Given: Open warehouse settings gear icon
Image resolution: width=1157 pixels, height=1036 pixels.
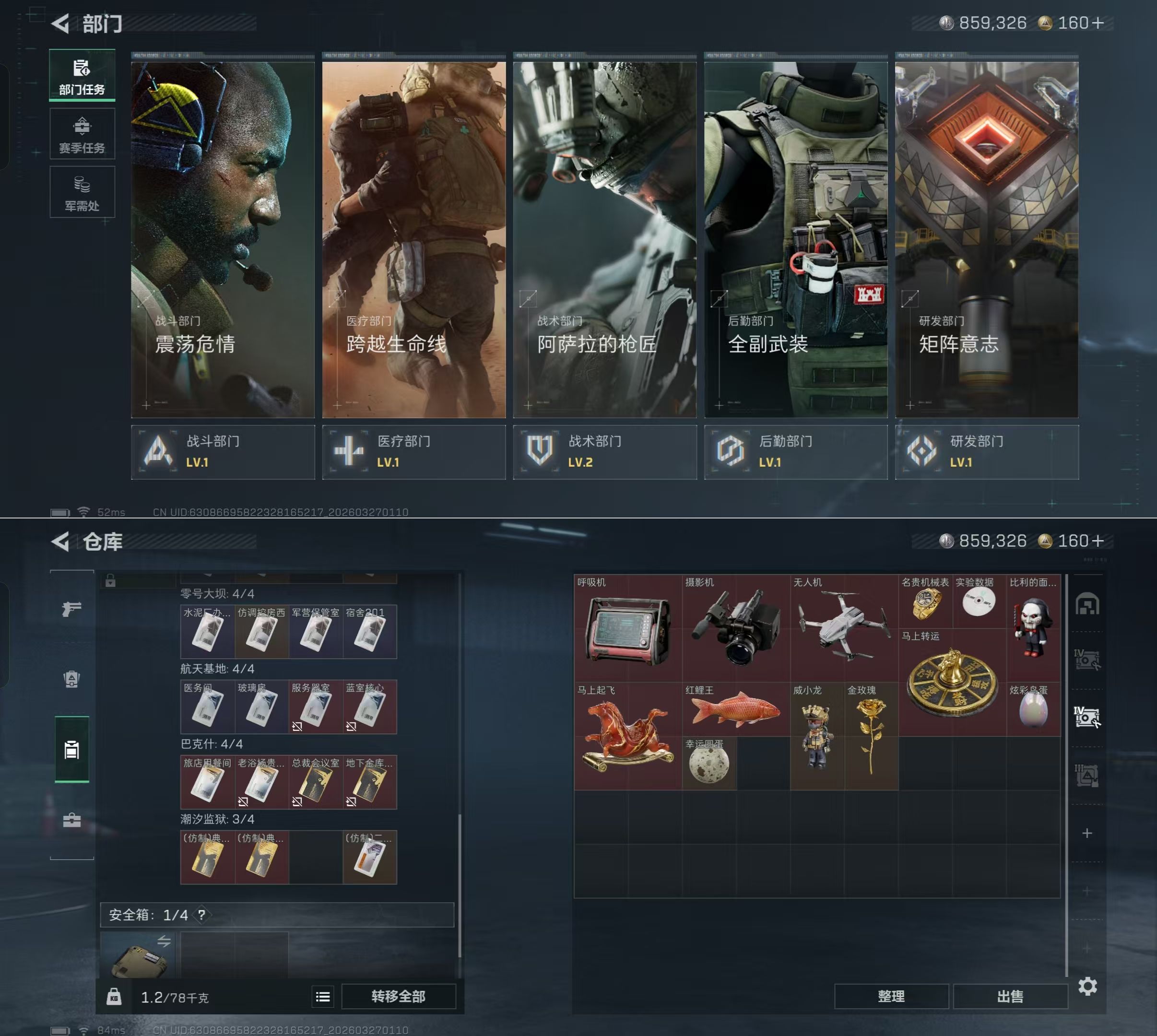Looking at the screenshot, I should (x=1087, y=987).
